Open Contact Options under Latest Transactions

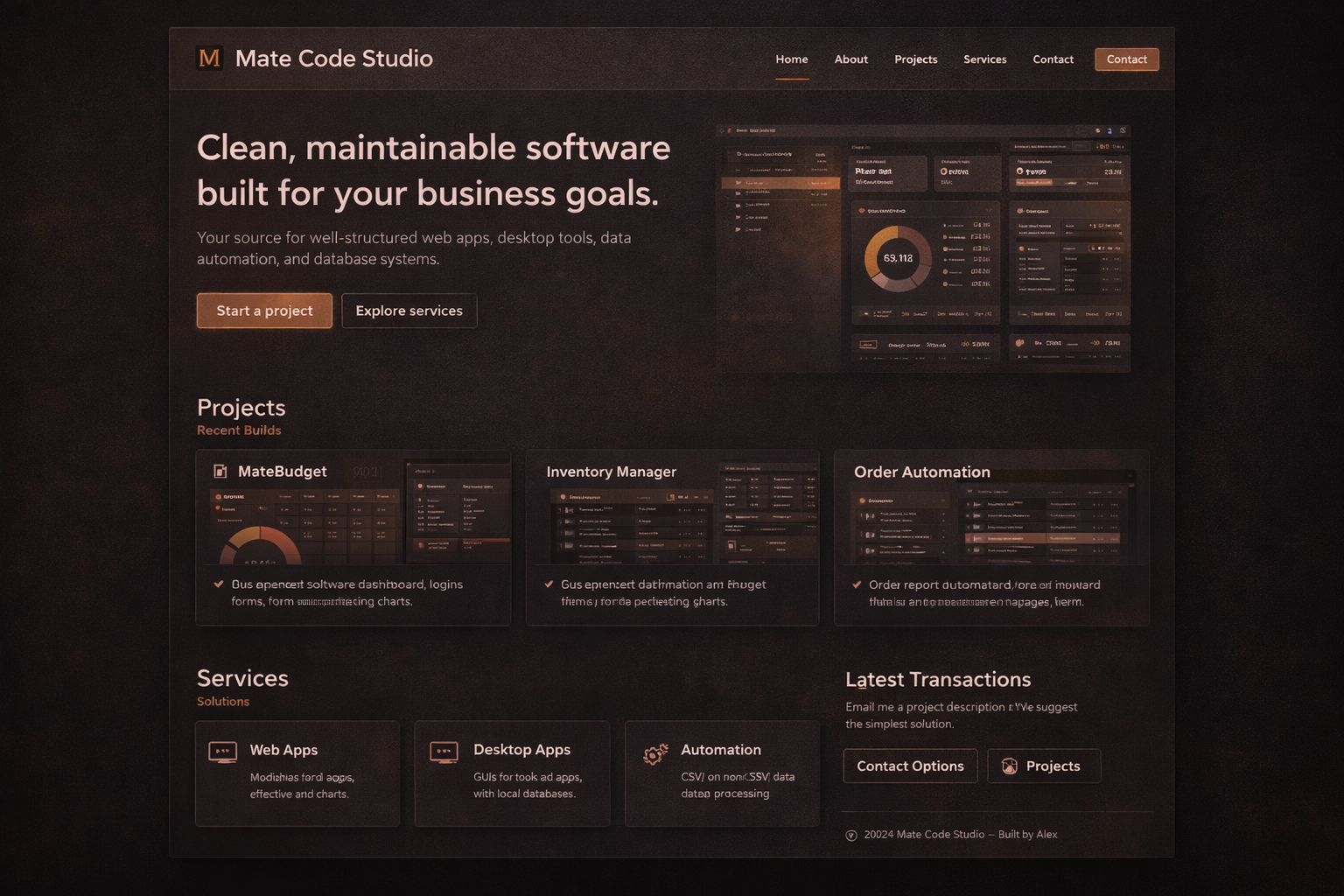point(910,766)
